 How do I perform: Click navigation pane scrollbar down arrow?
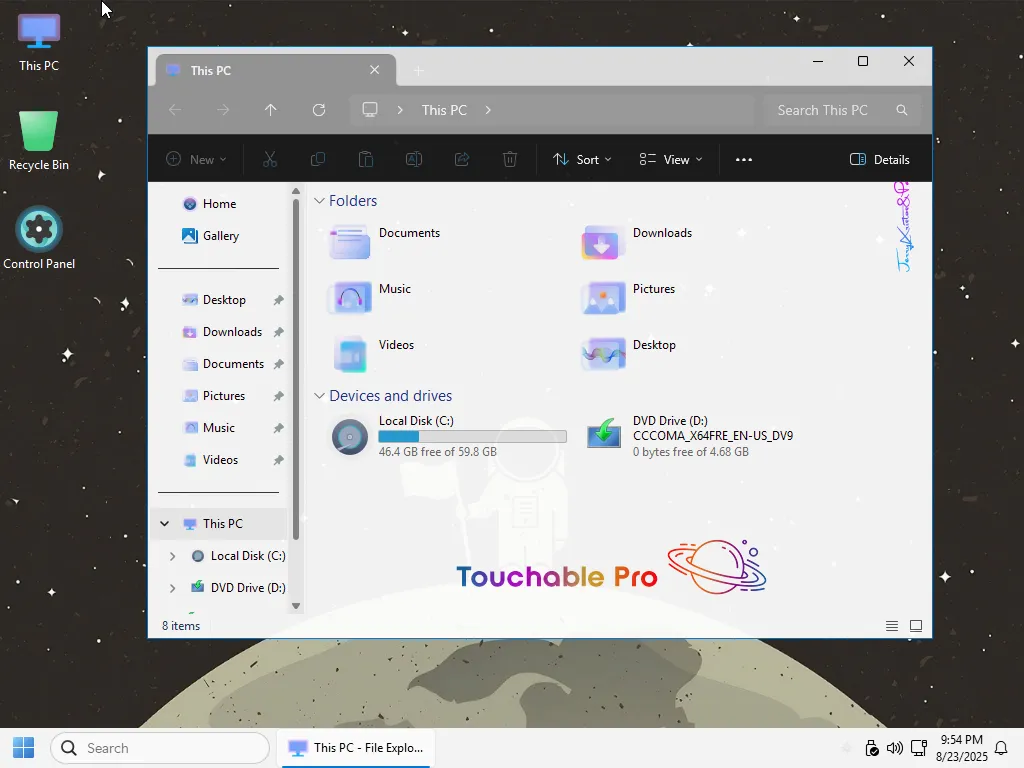(296, 606)
